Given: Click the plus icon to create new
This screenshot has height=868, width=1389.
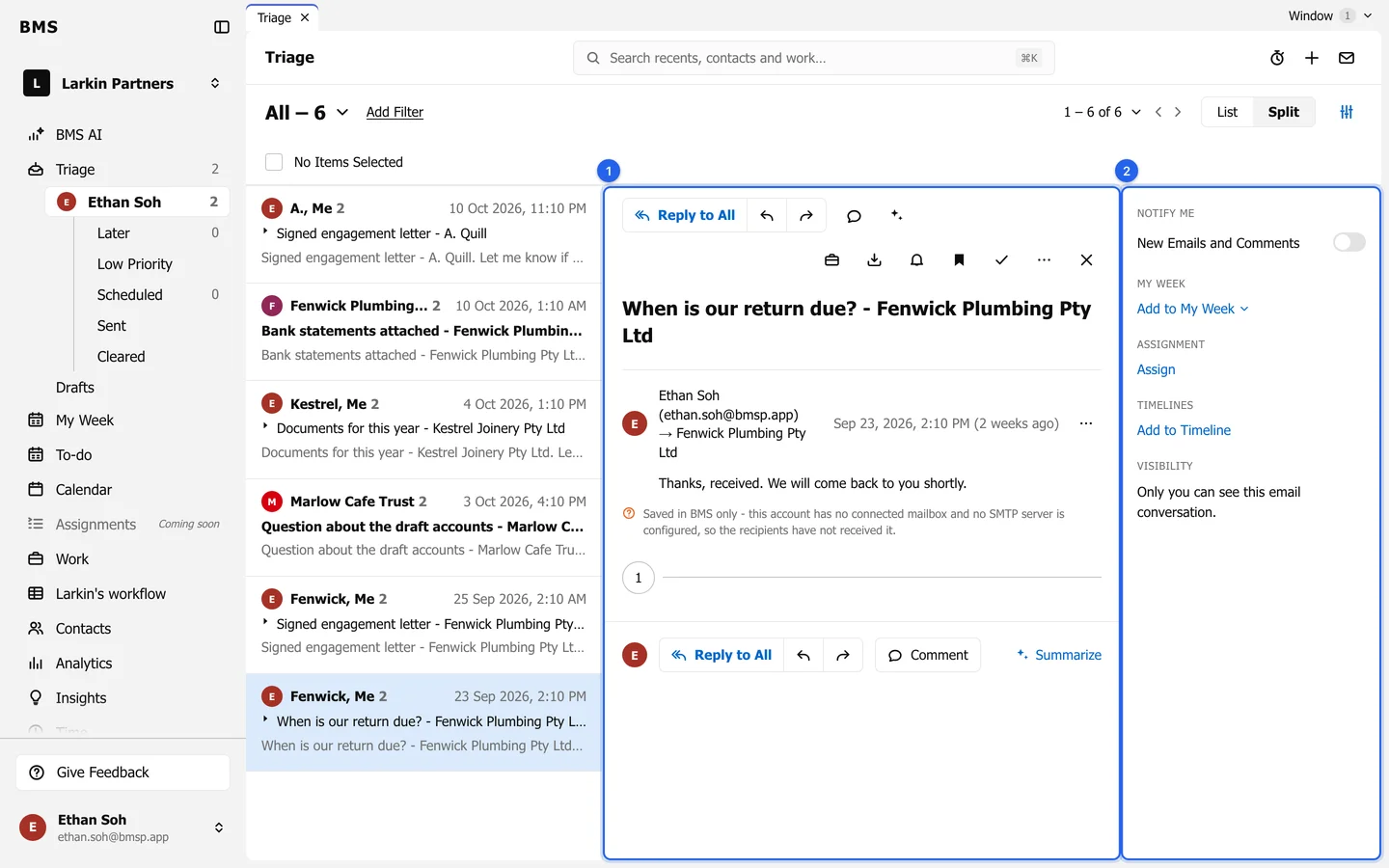Looking at the screenshot, I should (1312, 58).
